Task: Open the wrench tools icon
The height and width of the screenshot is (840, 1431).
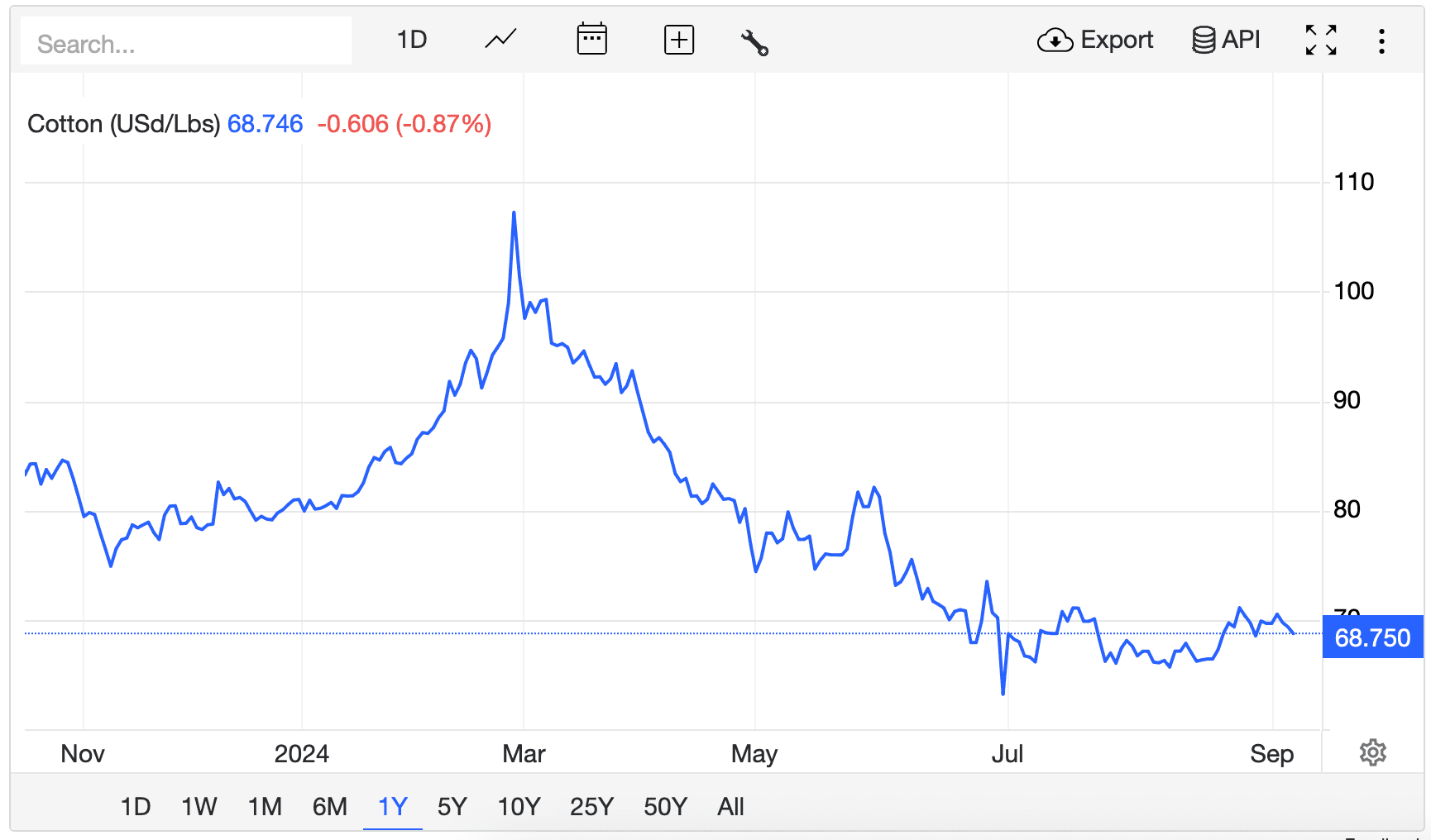Action: coord(754,41)
